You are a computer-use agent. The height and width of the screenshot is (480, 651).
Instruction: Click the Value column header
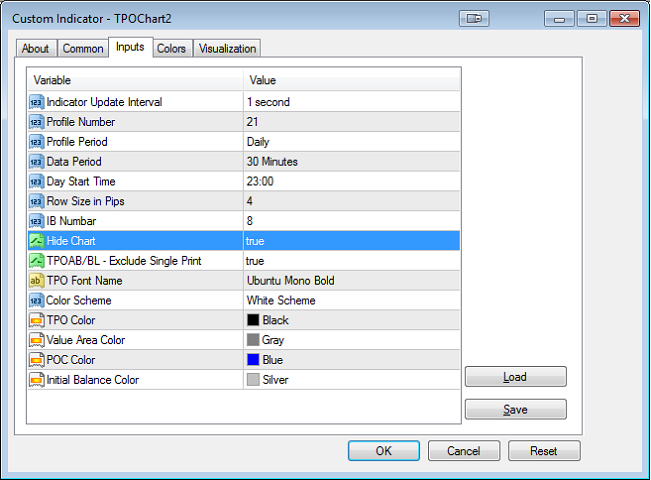[x=352, y=80]
